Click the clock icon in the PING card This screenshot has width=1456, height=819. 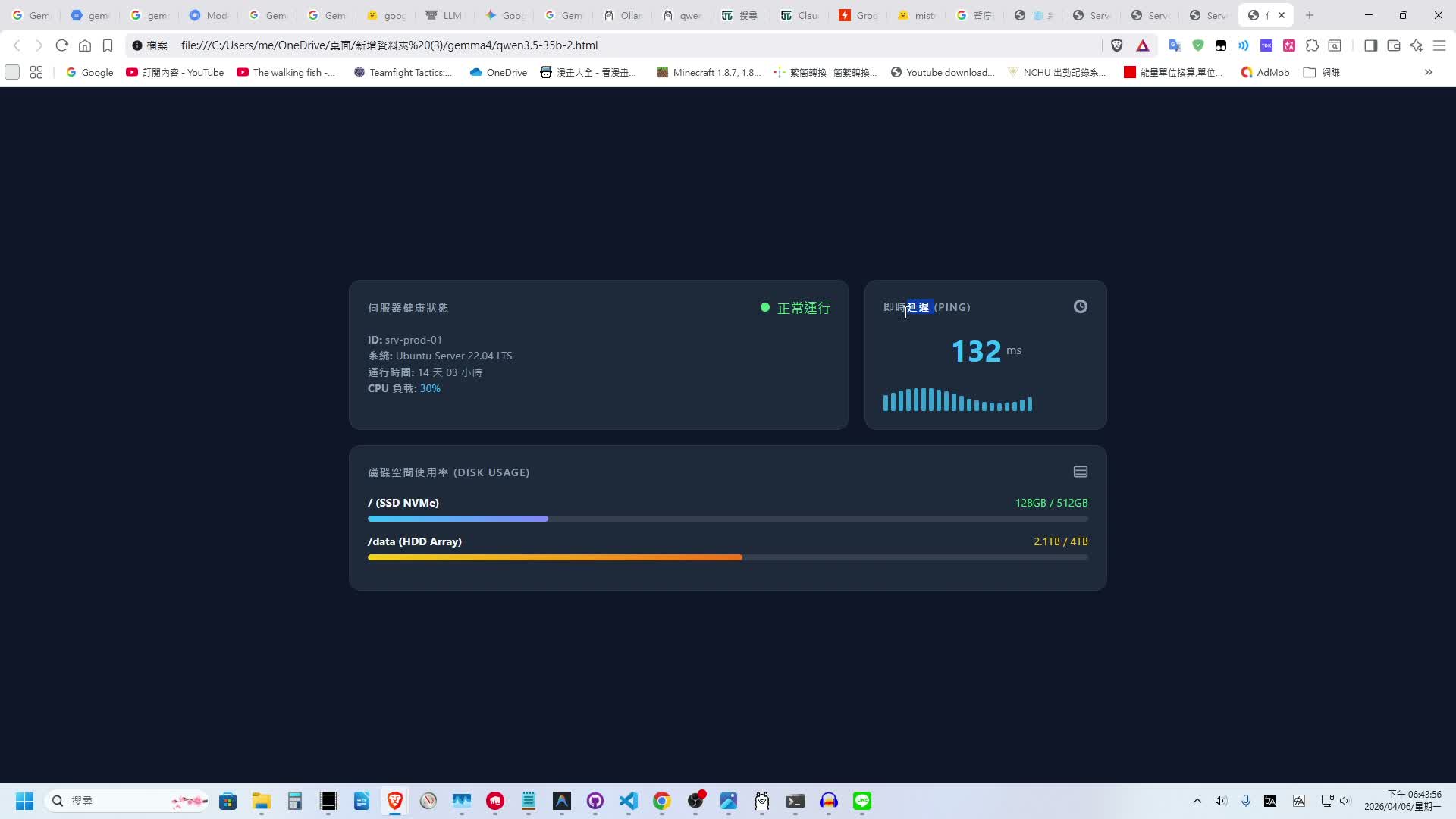click(x=1081, y=306)
